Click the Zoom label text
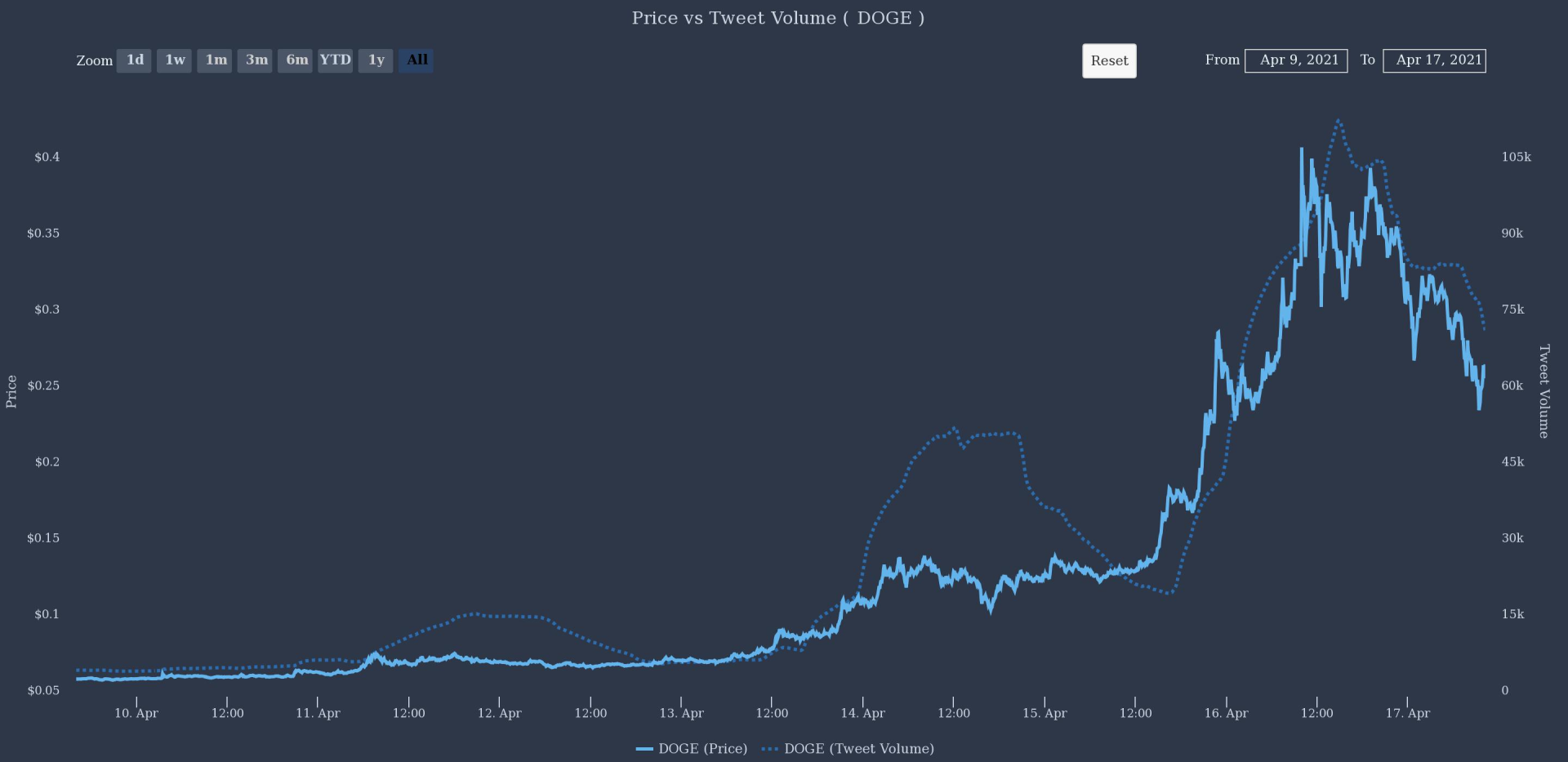Screen dimensions: 1568x762 (x=95, y=61)
